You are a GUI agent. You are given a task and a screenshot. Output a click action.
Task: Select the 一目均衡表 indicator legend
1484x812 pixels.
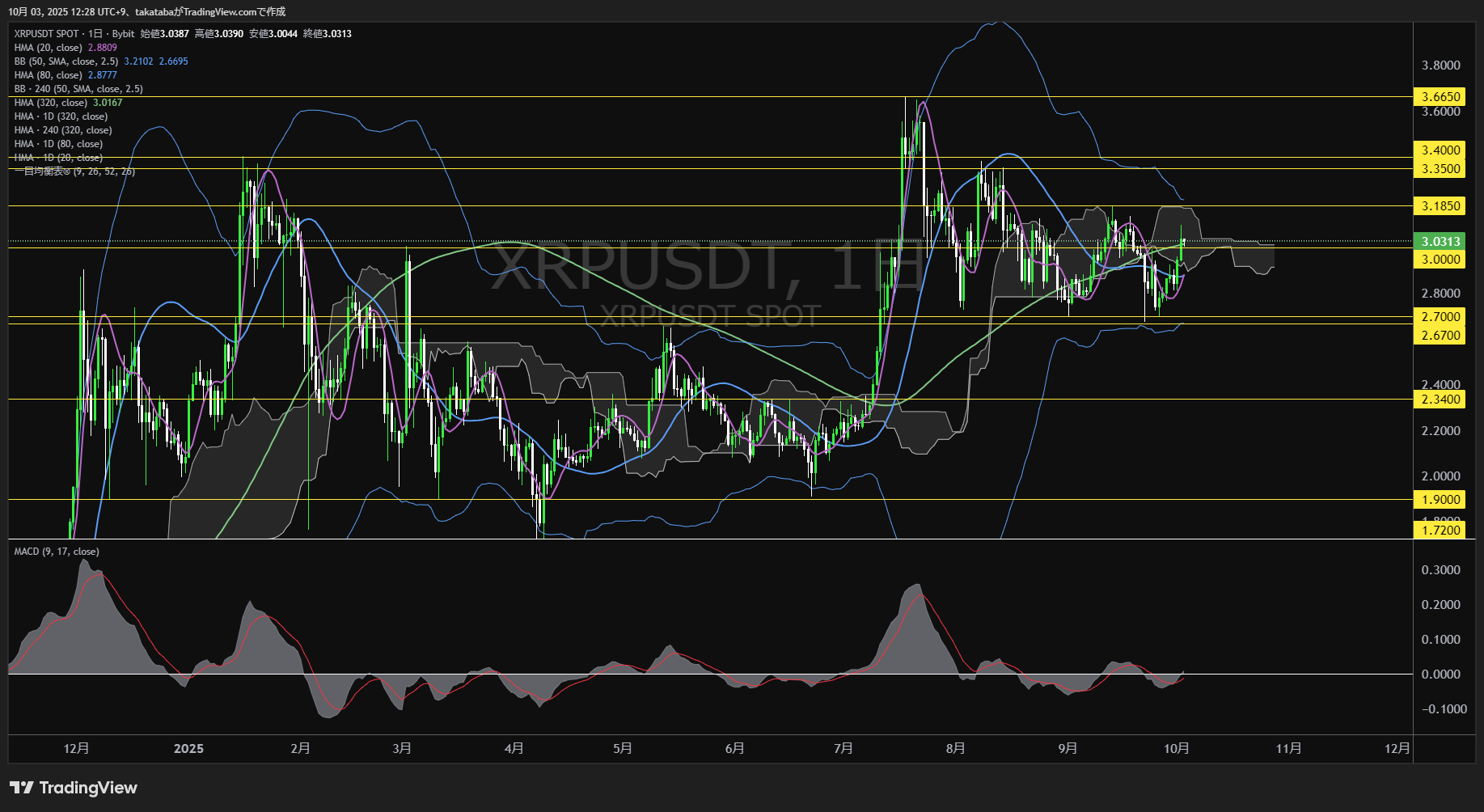pyautogui.click(x=74, y=171)
